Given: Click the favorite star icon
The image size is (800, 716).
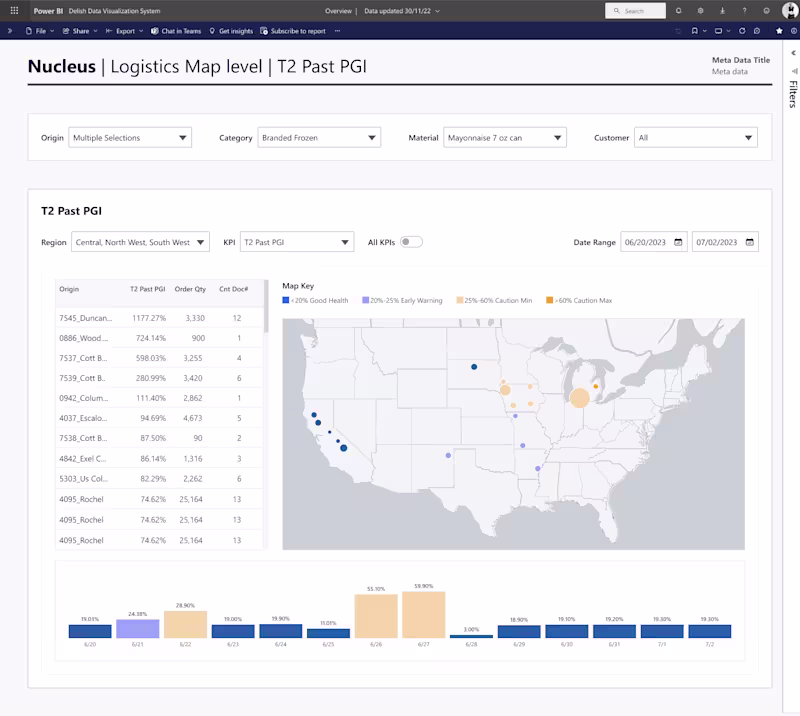Looking at the screenshot, I should click(779, 31).
